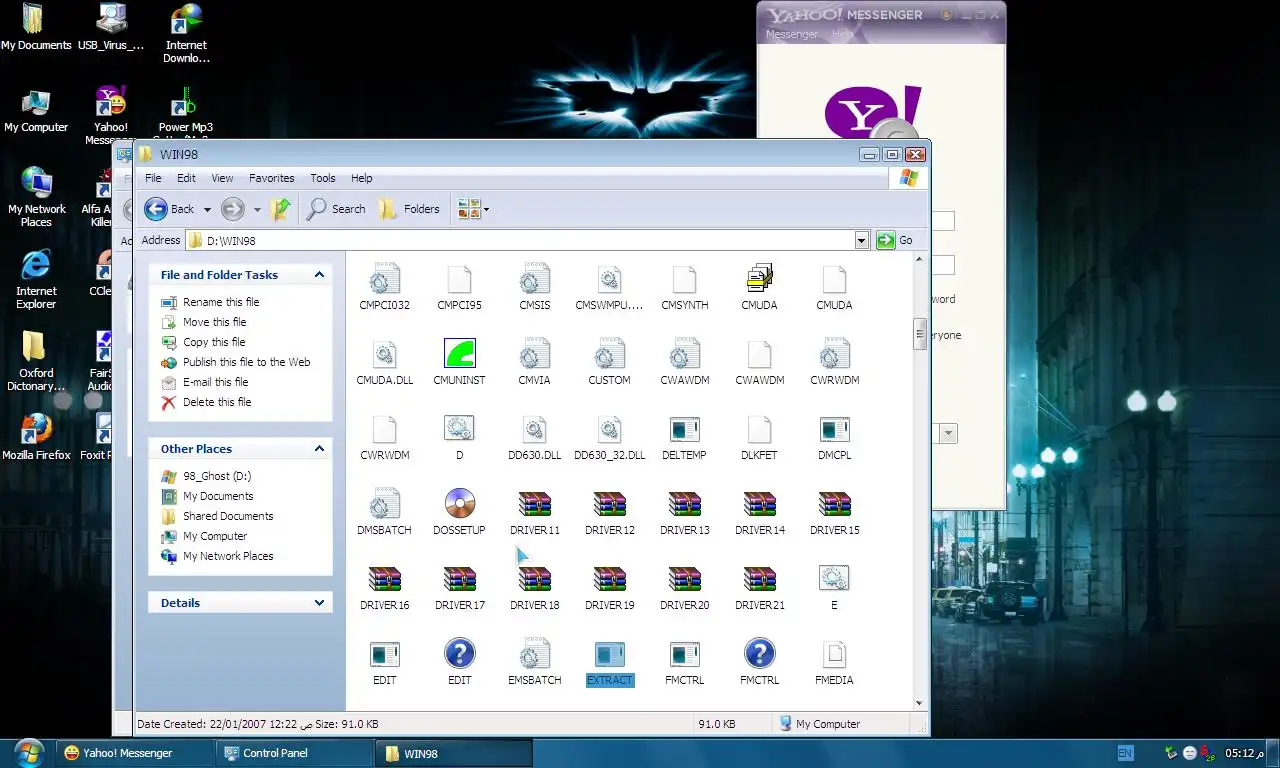The height and width of the screenshot is (768, 1280).
Task: Collapse File and Folder Tasks panel
Action: pyautogui.click(x=319, y=274)
